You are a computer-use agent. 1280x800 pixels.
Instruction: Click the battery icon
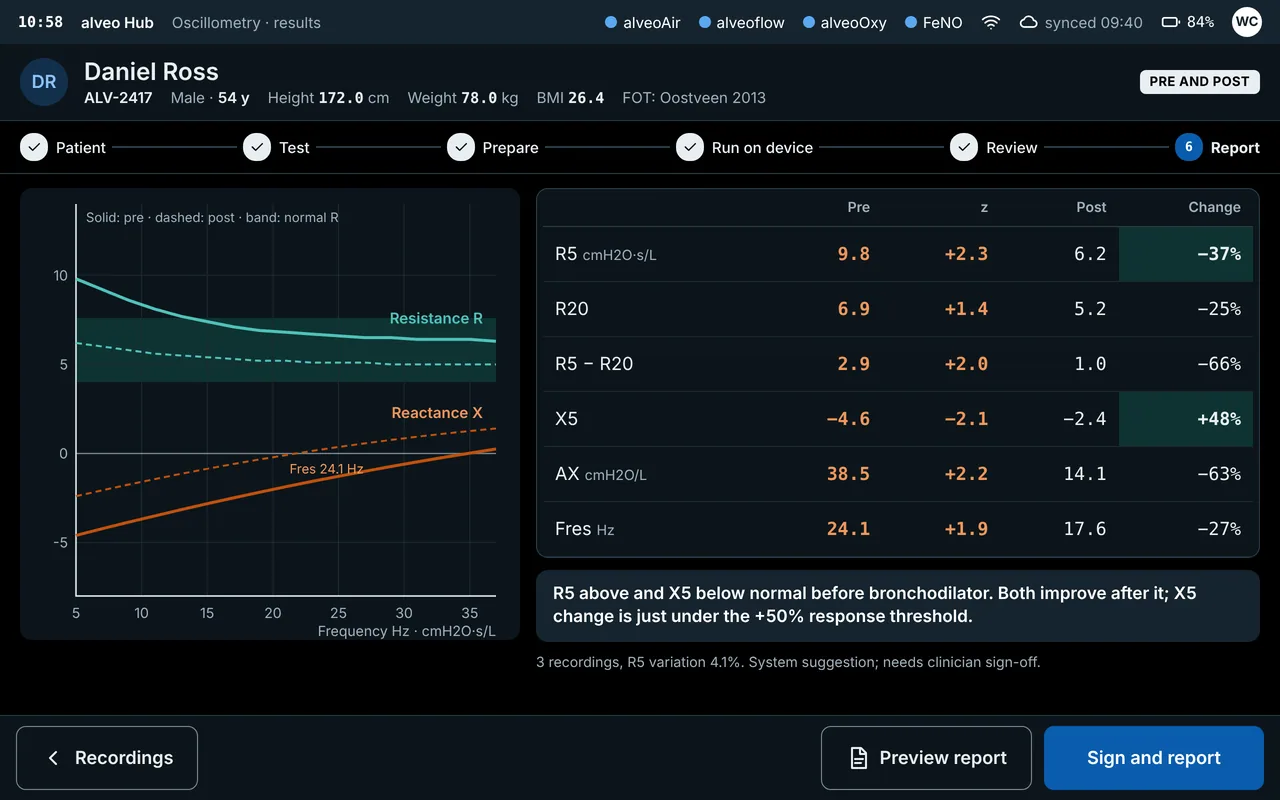(x=1170, y=22)
